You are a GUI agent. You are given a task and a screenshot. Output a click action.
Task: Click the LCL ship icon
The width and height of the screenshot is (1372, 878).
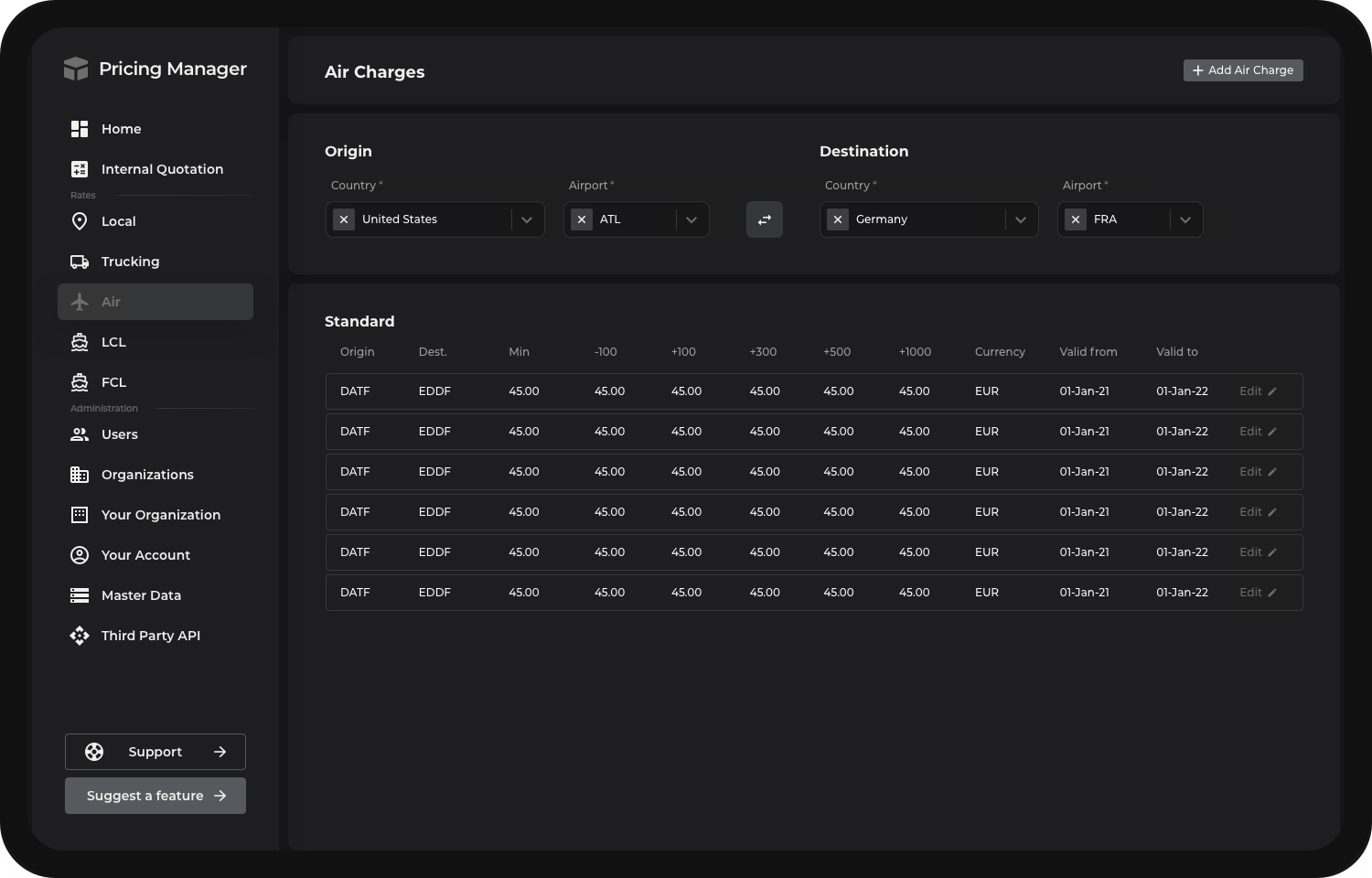(80, 341)
